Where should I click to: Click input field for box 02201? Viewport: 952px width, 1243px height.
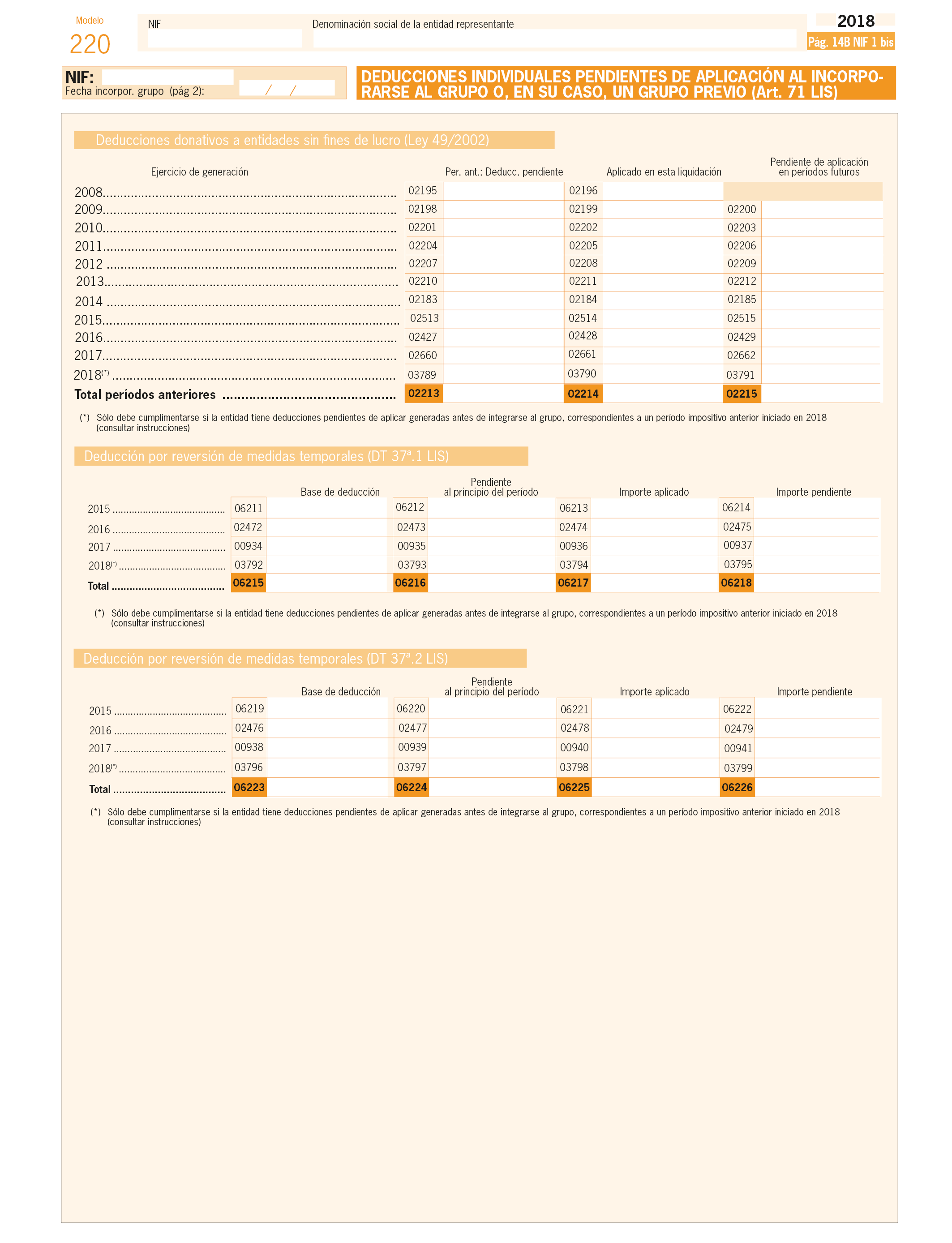503,228
